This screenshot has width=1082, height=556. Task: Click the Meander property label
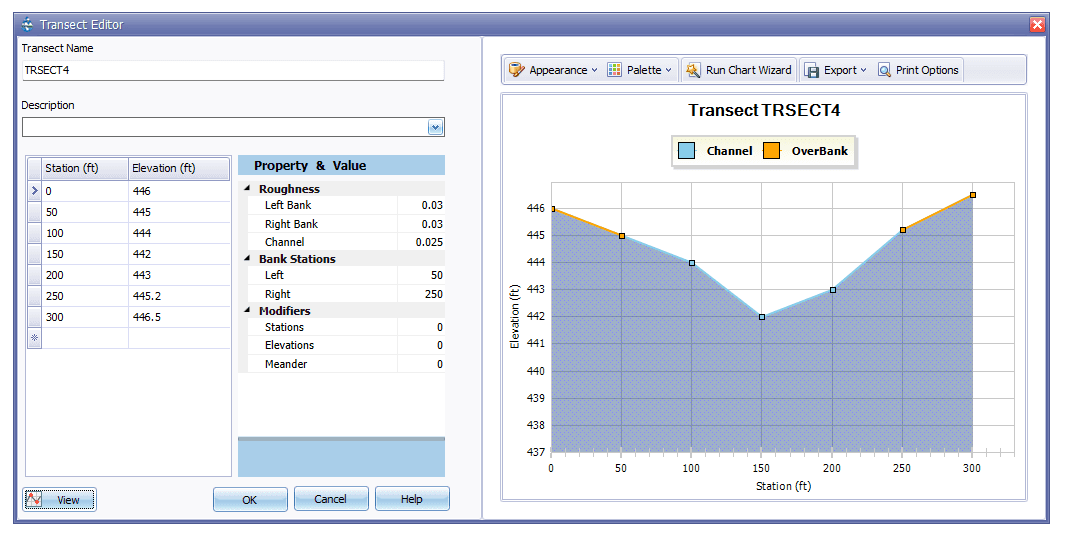coord(286,364)
